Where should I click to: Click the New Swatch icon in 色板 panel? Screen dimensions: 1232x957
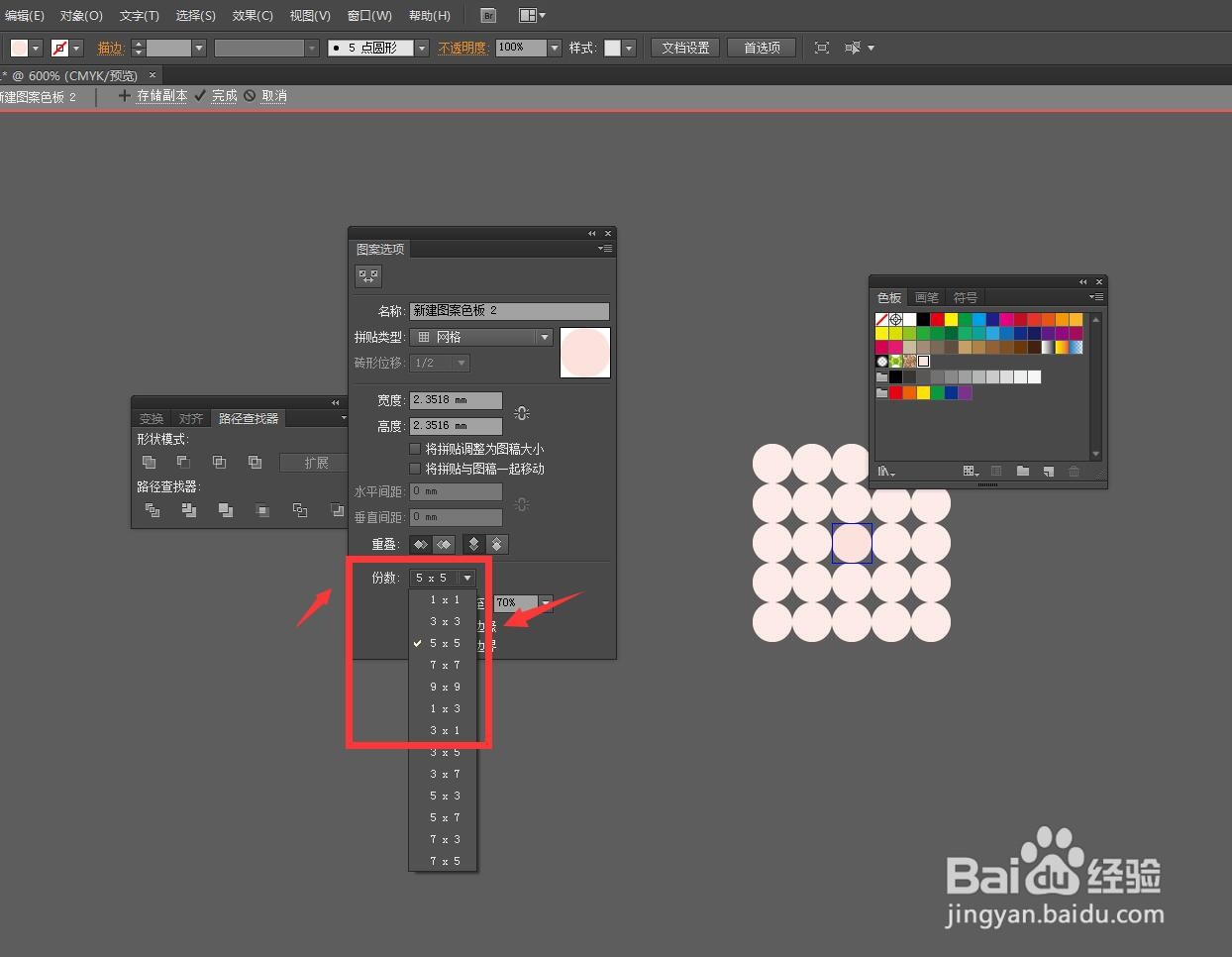pyautogui.click(x=1049, y=472)
